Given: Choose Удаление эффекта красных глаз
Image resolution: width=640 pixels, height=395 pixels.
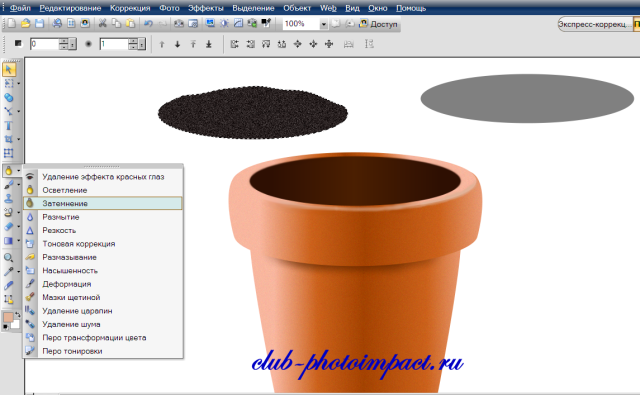Looking at the screenshot, I should click(103, 177).
